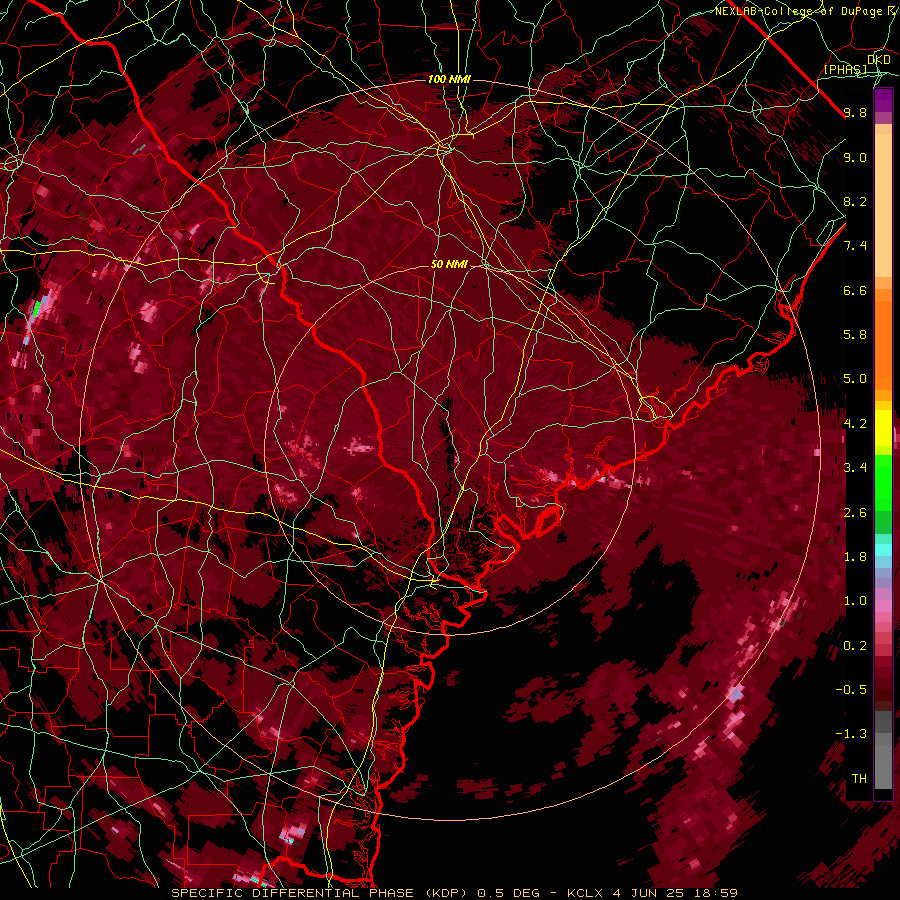The image size is (900, 900).
Task: Click the cyan segment of the color bar
Action: [883, 550]
